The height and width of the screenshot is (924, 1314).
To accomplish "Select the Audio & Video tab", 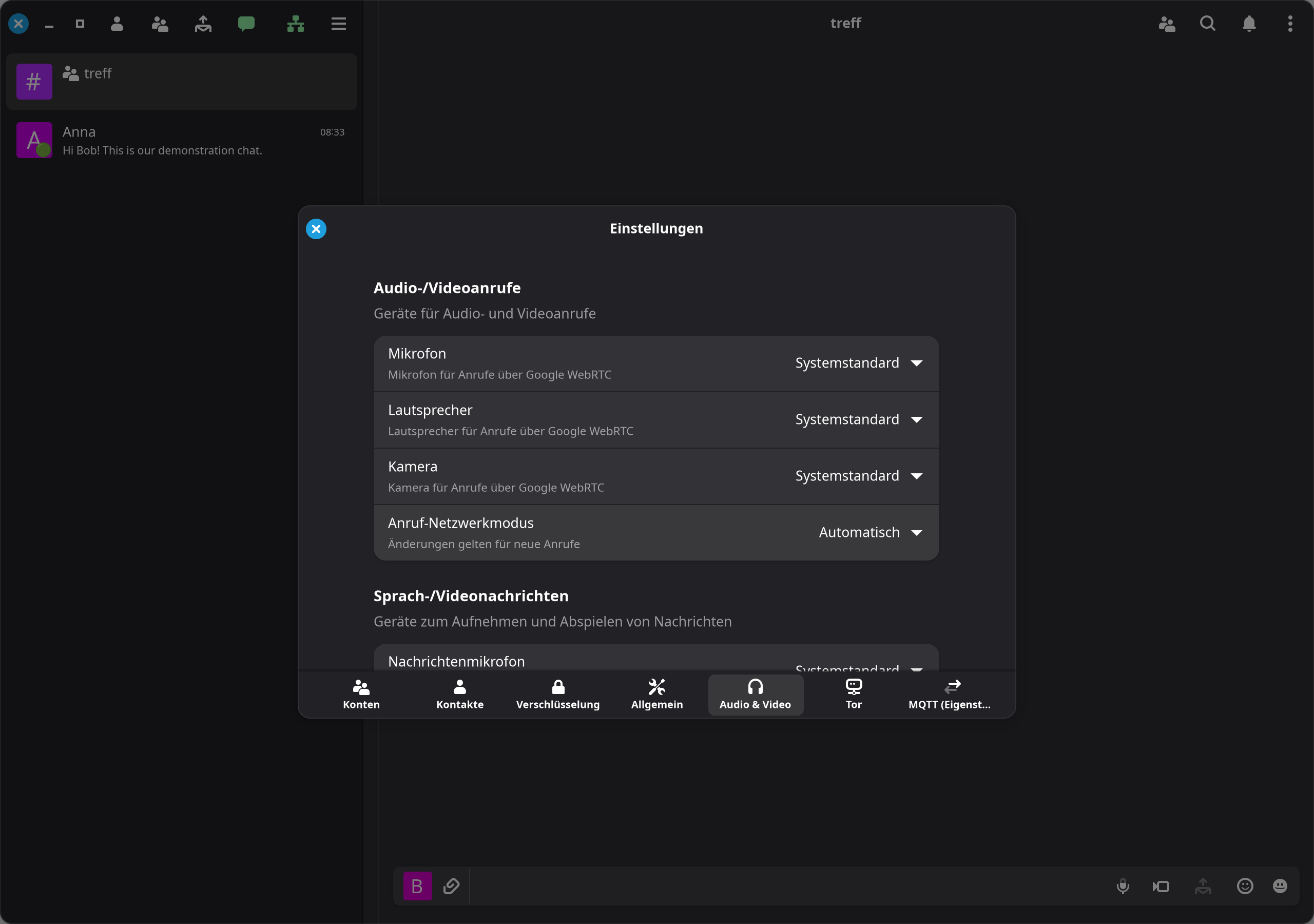I will click(756, 695).
